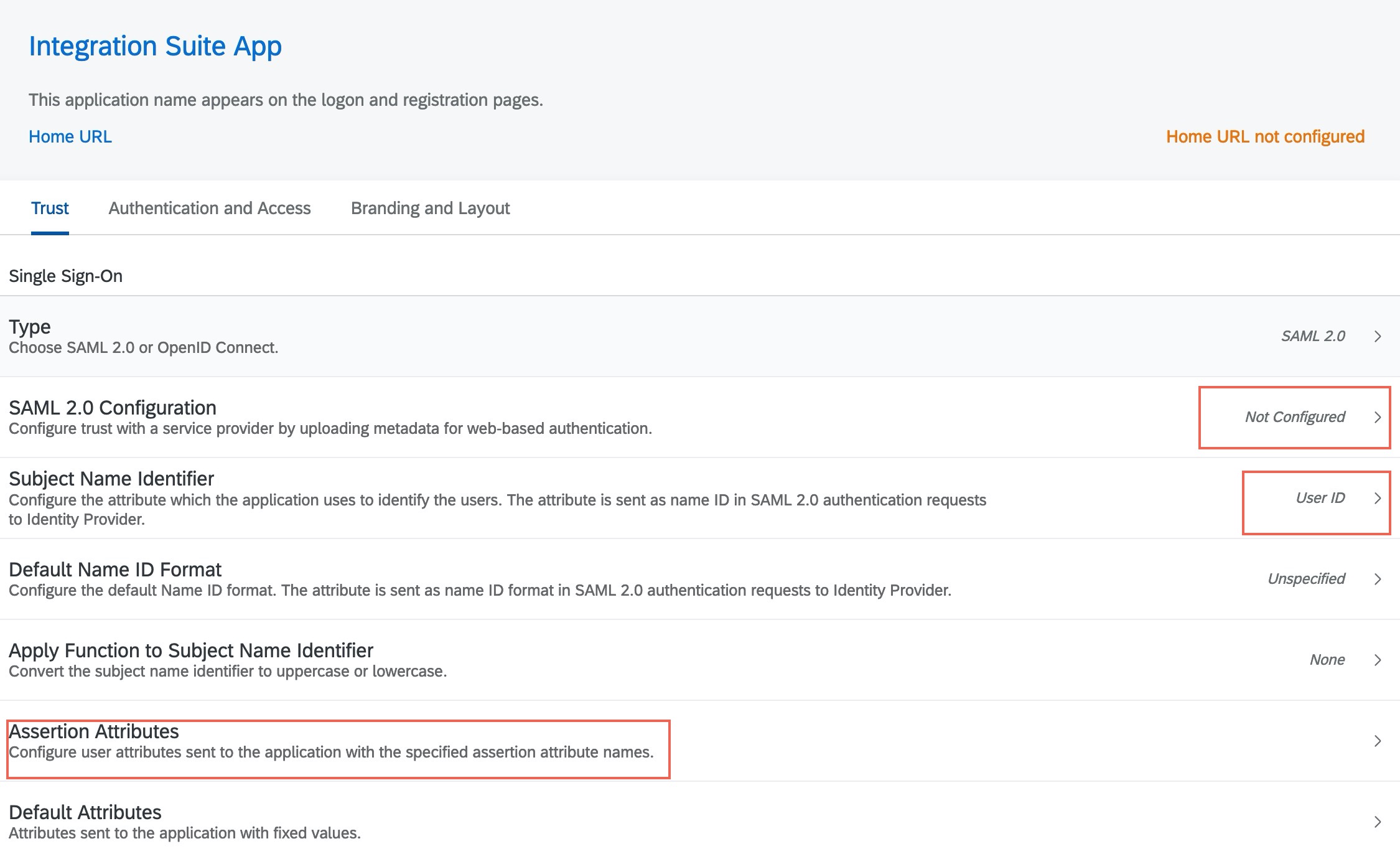
Task: Click chevron in Assertion Attributes row
Action: click(1377, 741)
